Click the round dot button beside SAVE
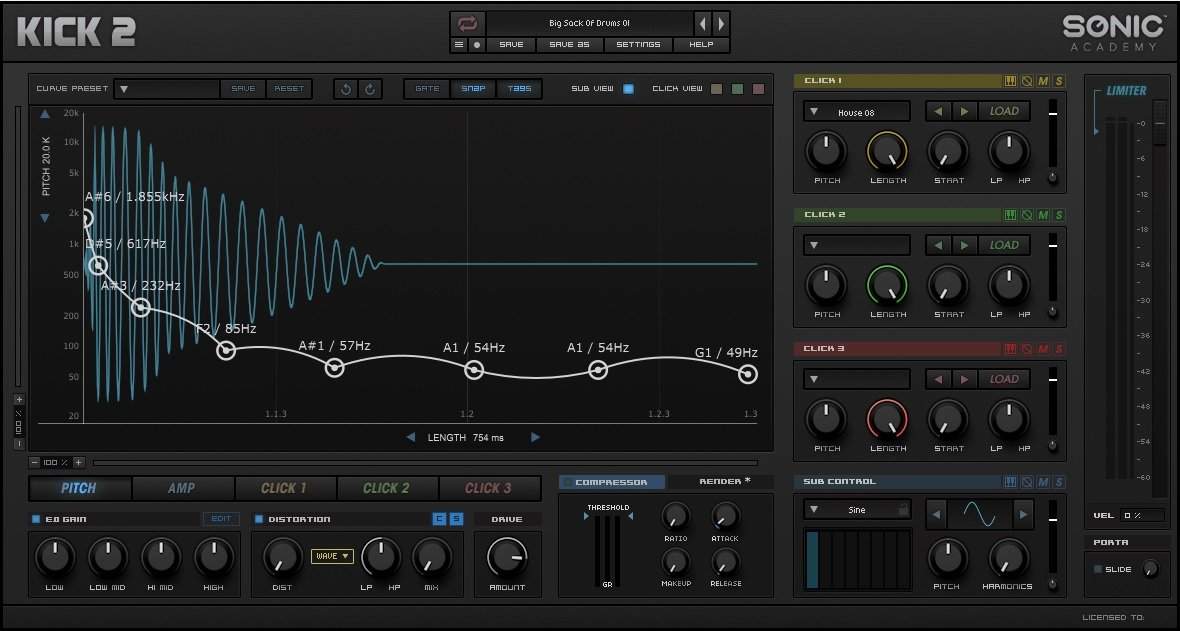This screenshot has height=631, width=1180. pos(476,44)
